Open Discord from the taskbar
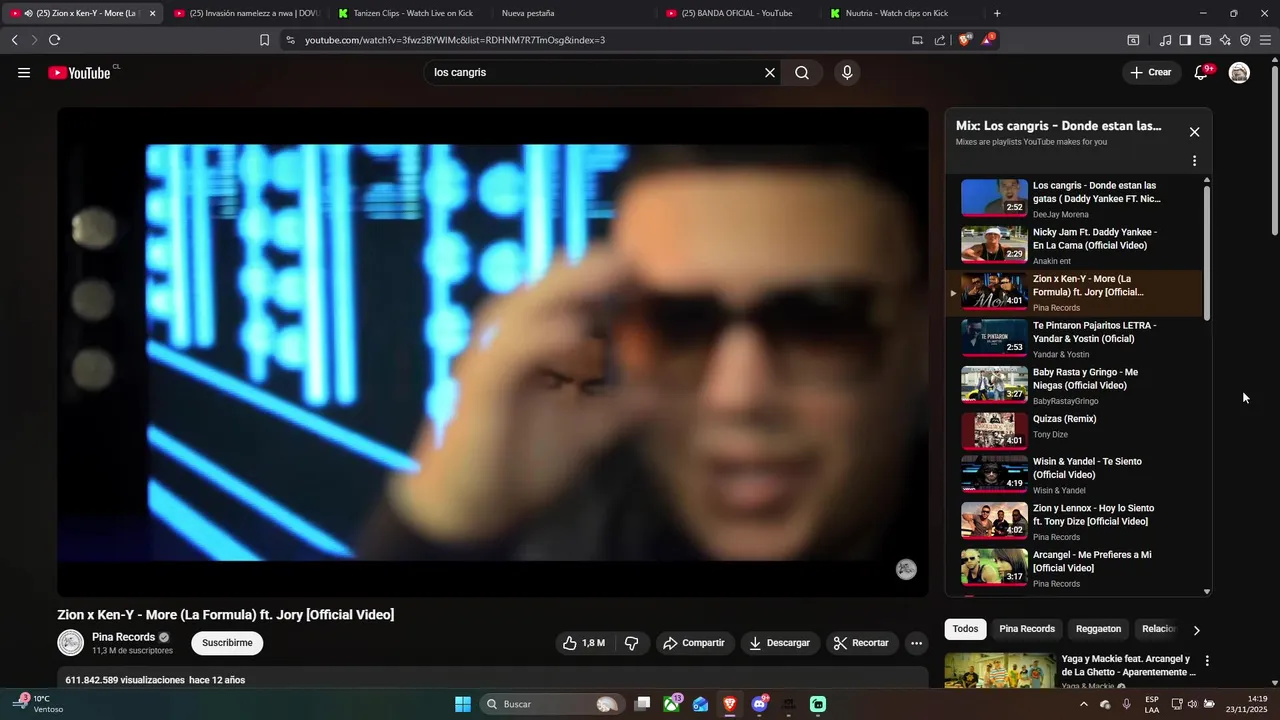The height and width of the screenshot is (720, 1280). (760, 704)
